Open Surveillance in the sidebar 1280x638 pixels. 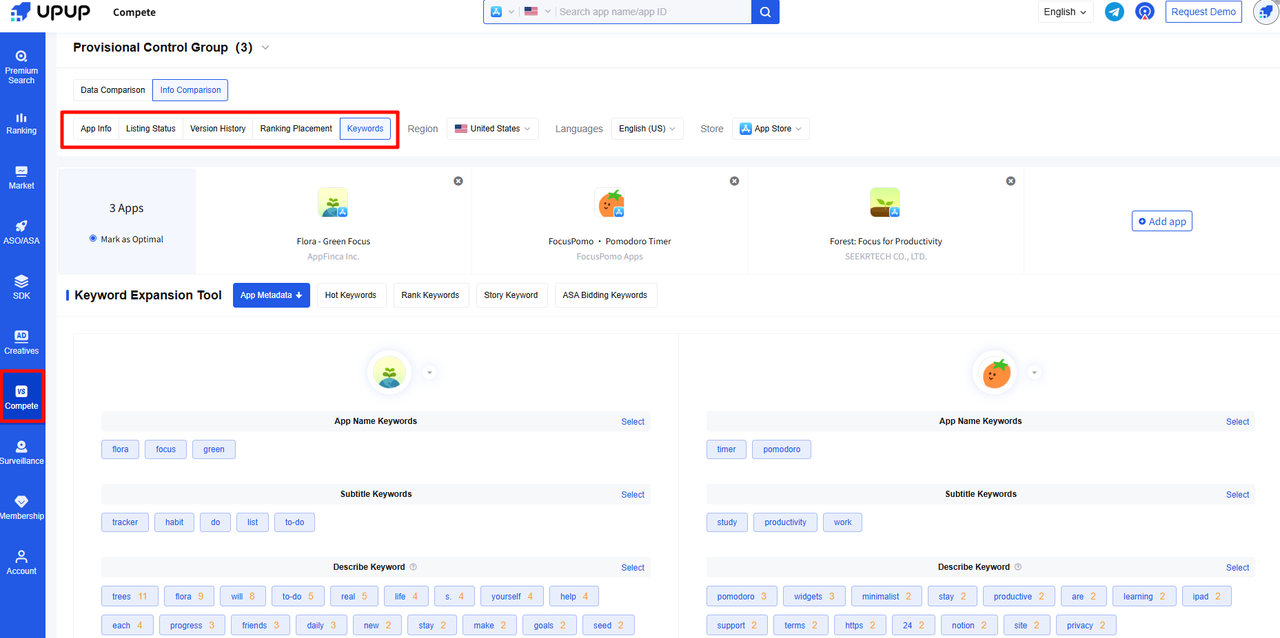point(21,452)
